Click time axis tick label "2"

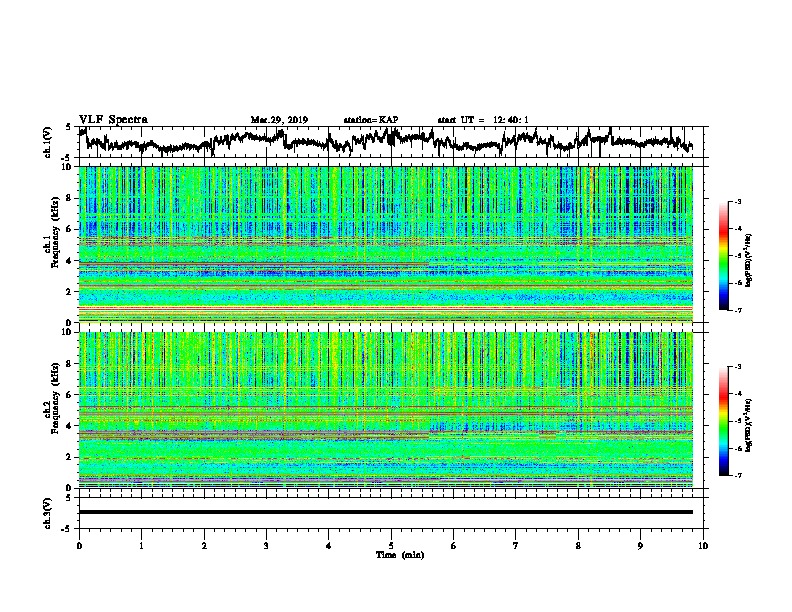[x=204, y=546]
